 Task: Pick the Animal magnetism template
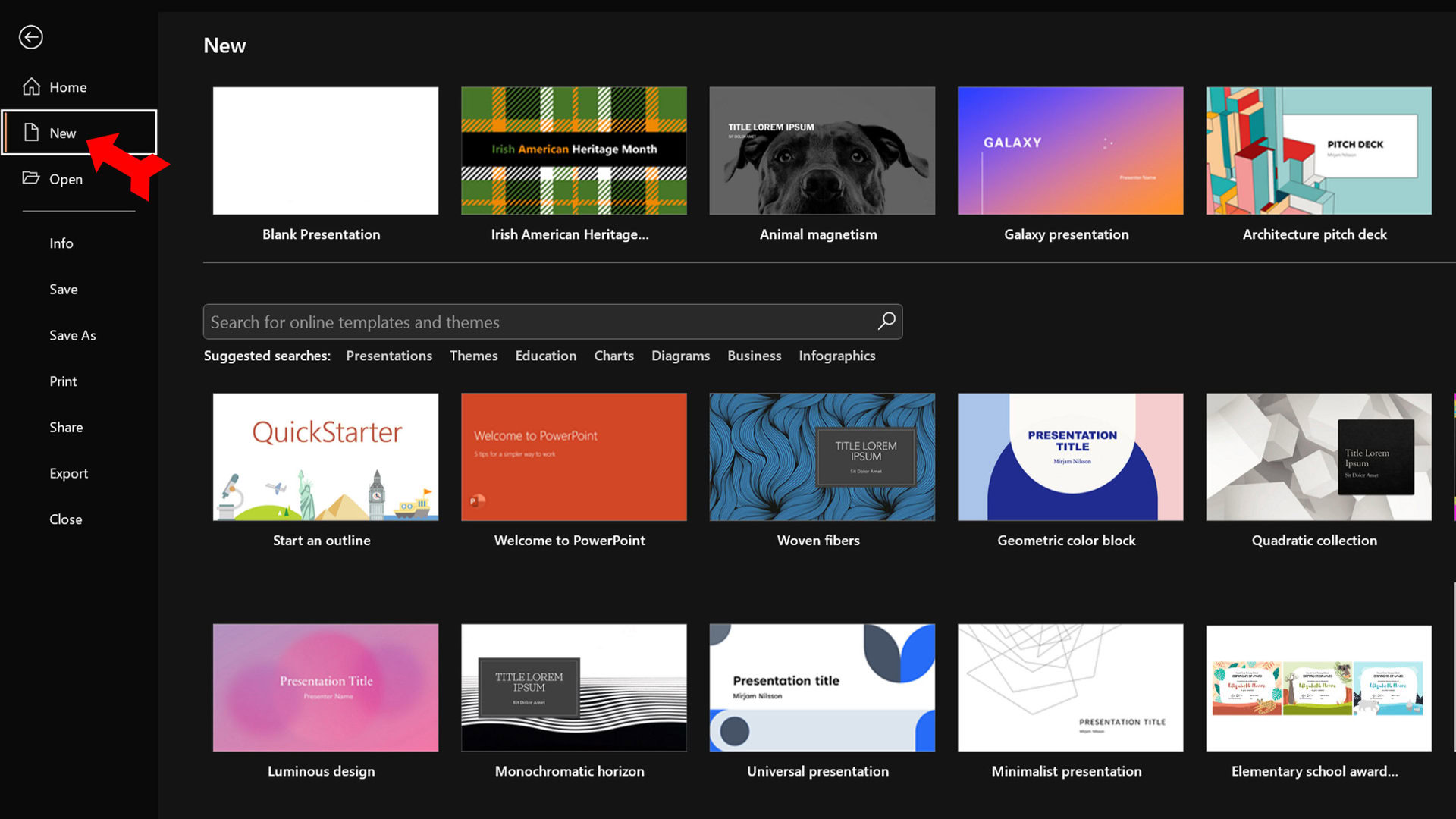pyautogui.click(x=822, y=151)
